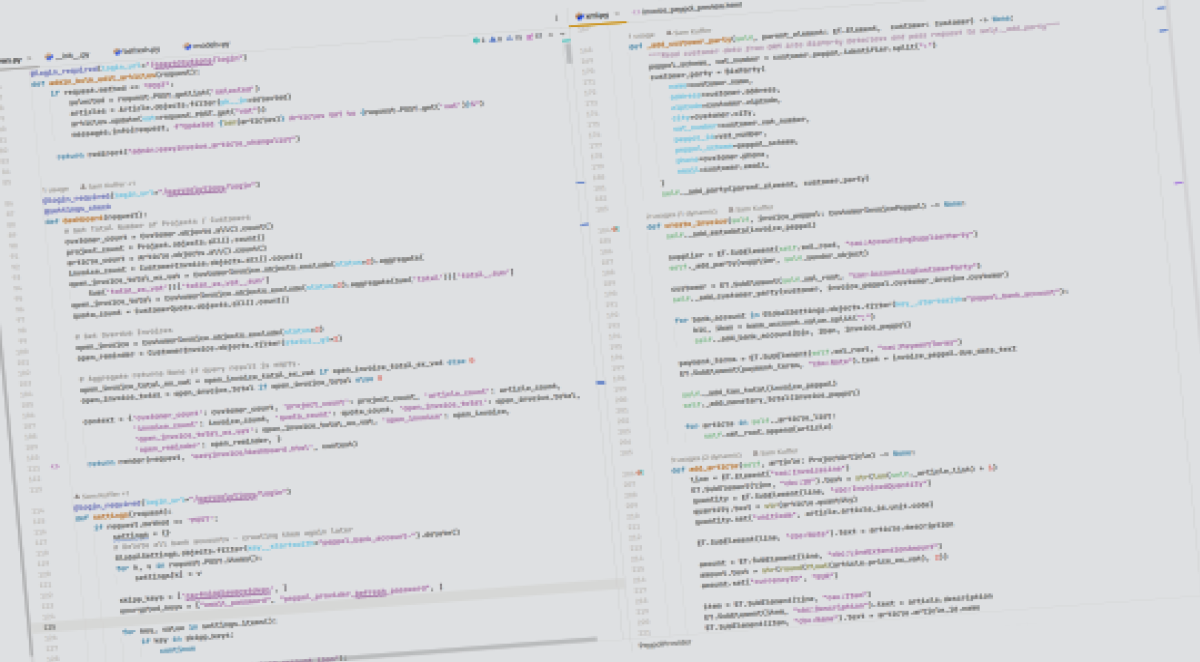Click the left editor vertical scrollbar thumb

[x=570, y=53]
